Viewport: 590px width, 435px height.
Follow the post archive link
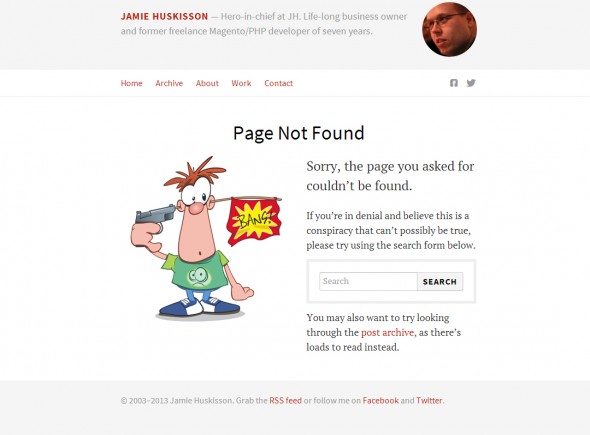[387, 333]
